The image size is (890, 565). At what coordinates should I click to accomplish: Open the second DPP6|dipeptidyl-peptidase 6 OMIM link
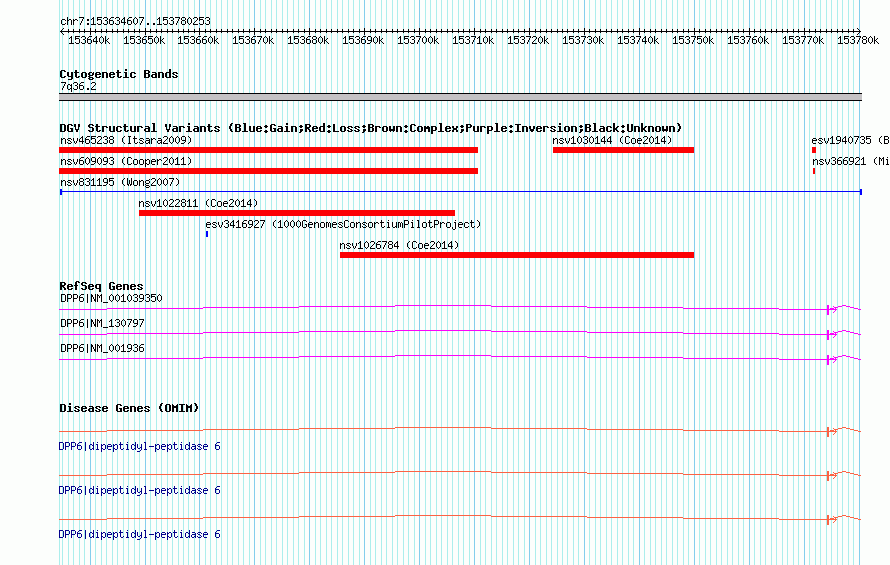[x=140, y=491]
